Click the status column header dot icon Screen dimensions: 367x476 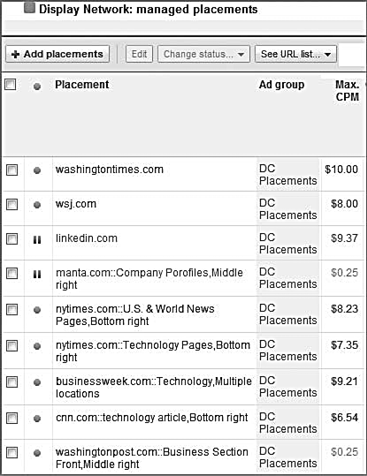tap(37, 87)
